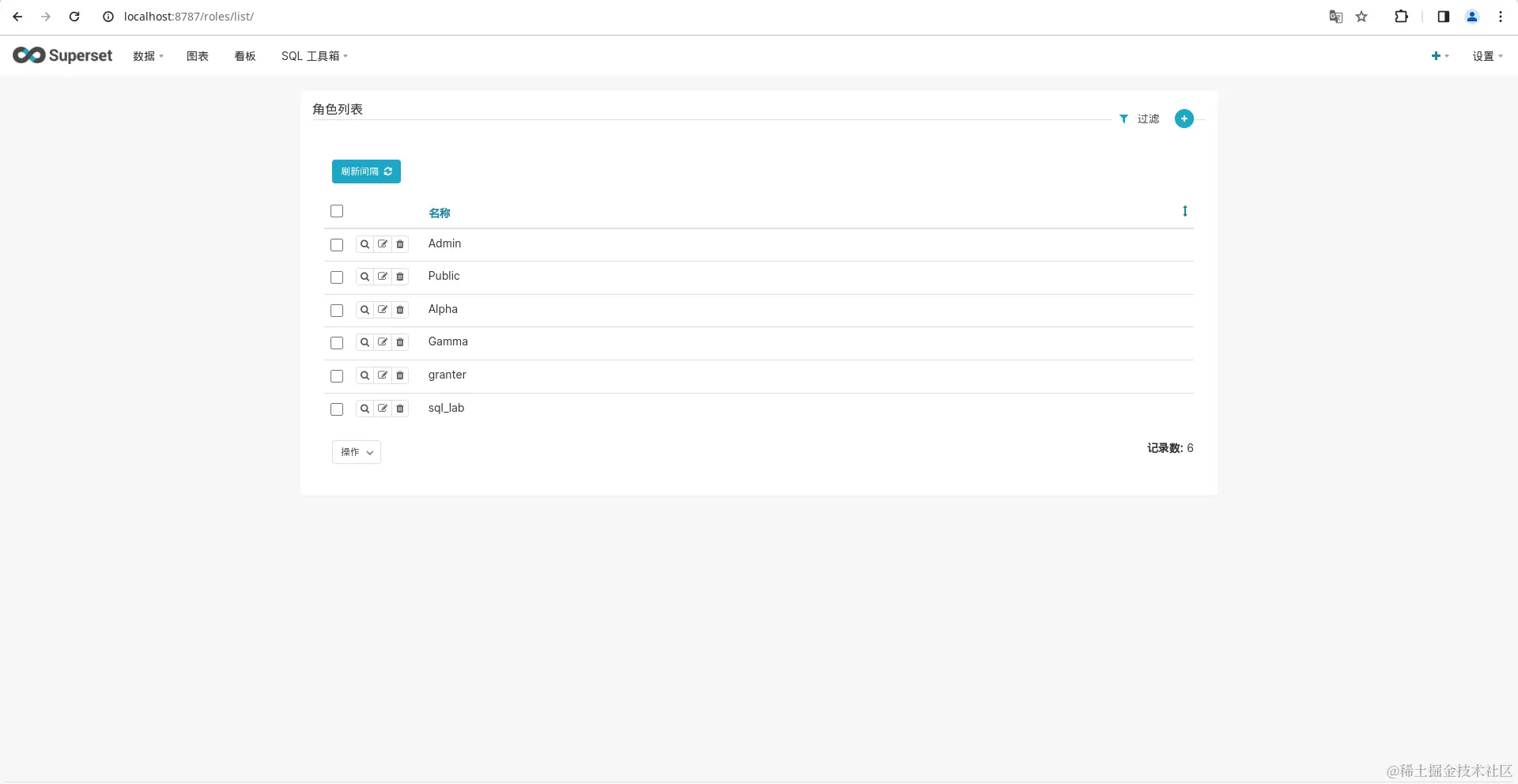Check the Admin role checkbox
This screenshot has width=1518, height=784.
click(337, 245)
